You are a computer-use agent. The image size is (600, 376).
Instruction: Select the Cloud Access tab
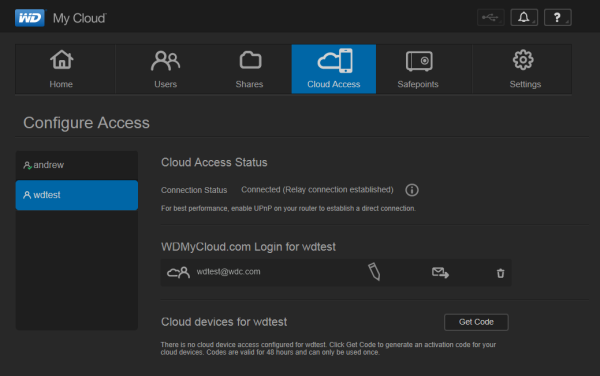(334, 69)
